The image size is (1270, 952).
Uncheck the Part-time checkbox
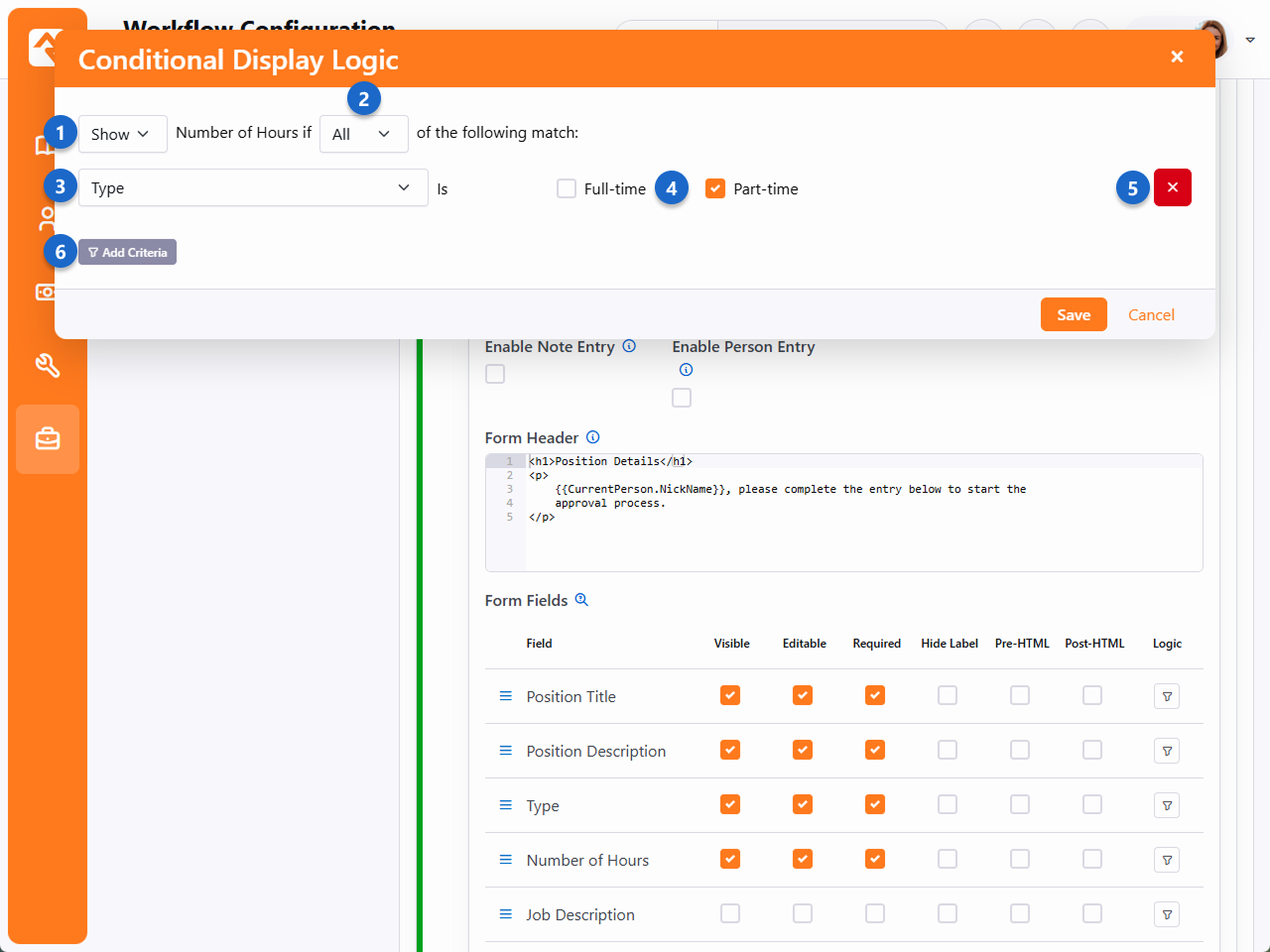[715, 188]
